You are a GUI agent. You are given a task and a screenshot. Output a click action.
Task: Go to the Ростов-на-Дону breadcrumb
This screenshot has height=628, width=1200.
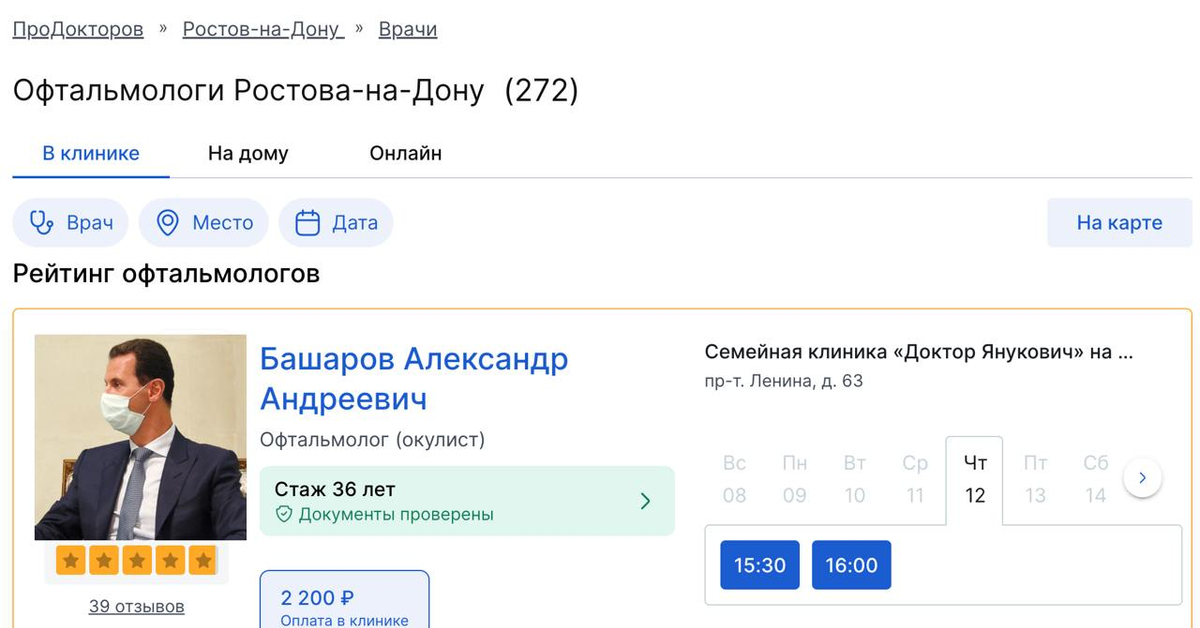click(262, 29)
